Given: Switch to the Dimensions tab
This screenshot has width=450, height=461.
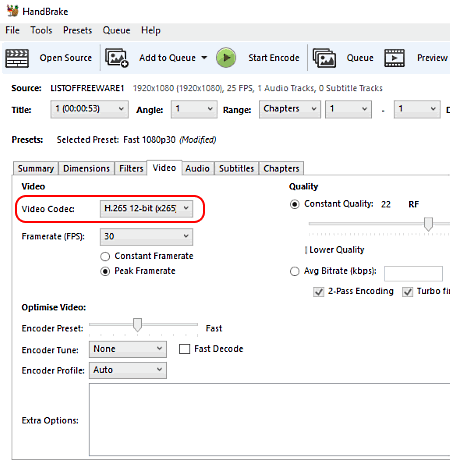Looking at the screenshot, I should point(86,168).
